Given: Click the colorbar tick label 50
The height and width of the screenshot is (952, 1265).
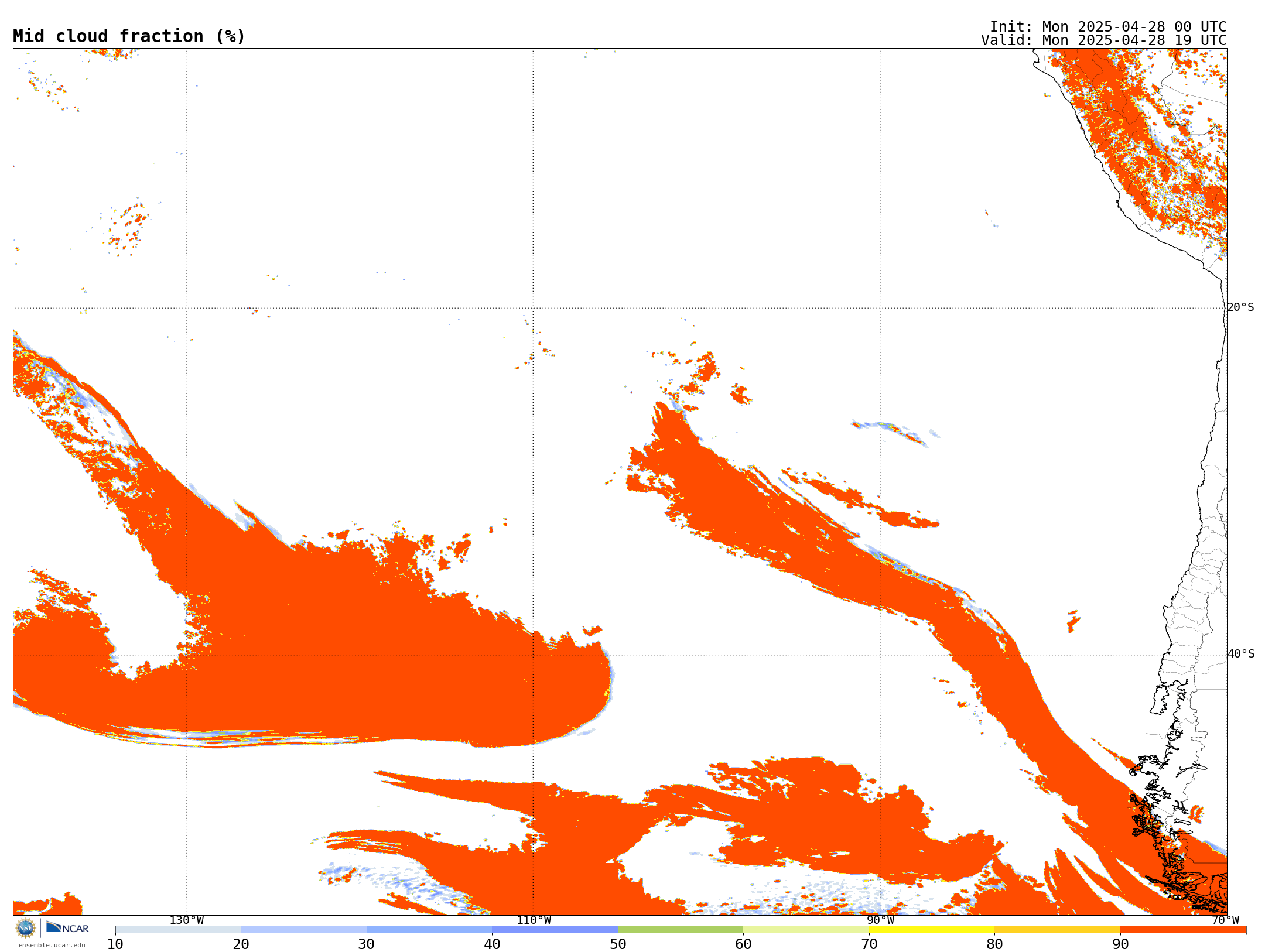Looking at the screenshot, I should 618,944.
